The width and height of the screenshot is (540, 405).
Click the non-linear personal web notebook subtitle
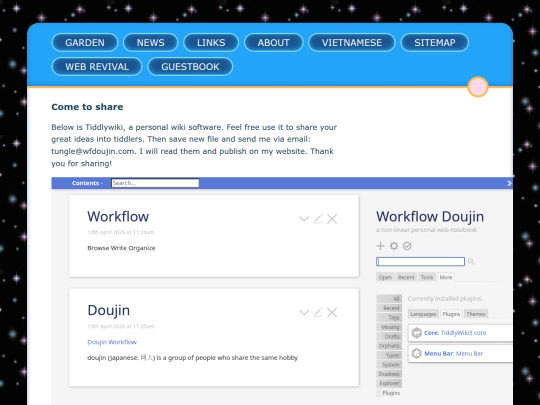(426, 230)
